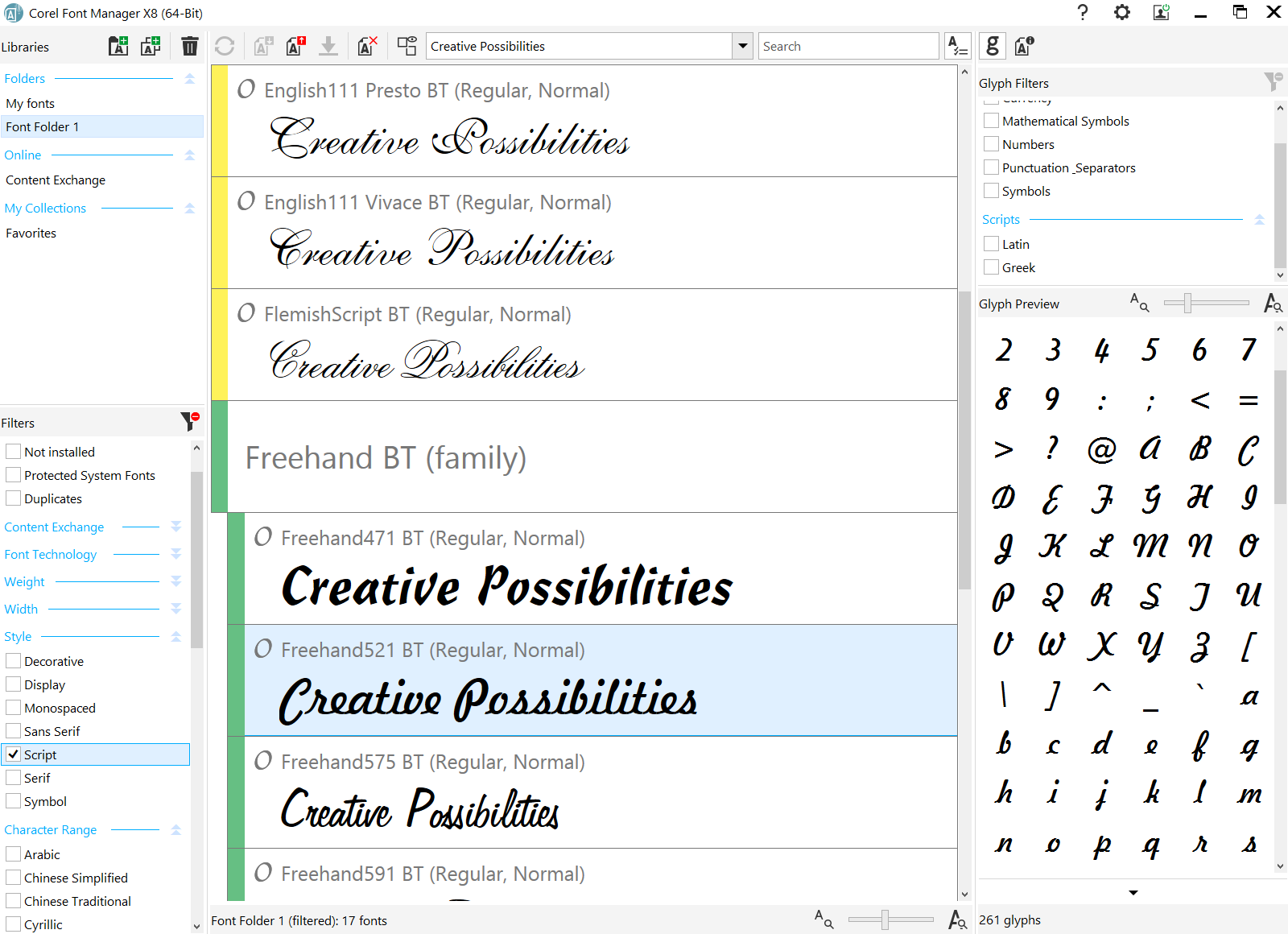Screen dimensions: 1288x934
Task: Open the Favorites collection
Action: pos(101,233)
